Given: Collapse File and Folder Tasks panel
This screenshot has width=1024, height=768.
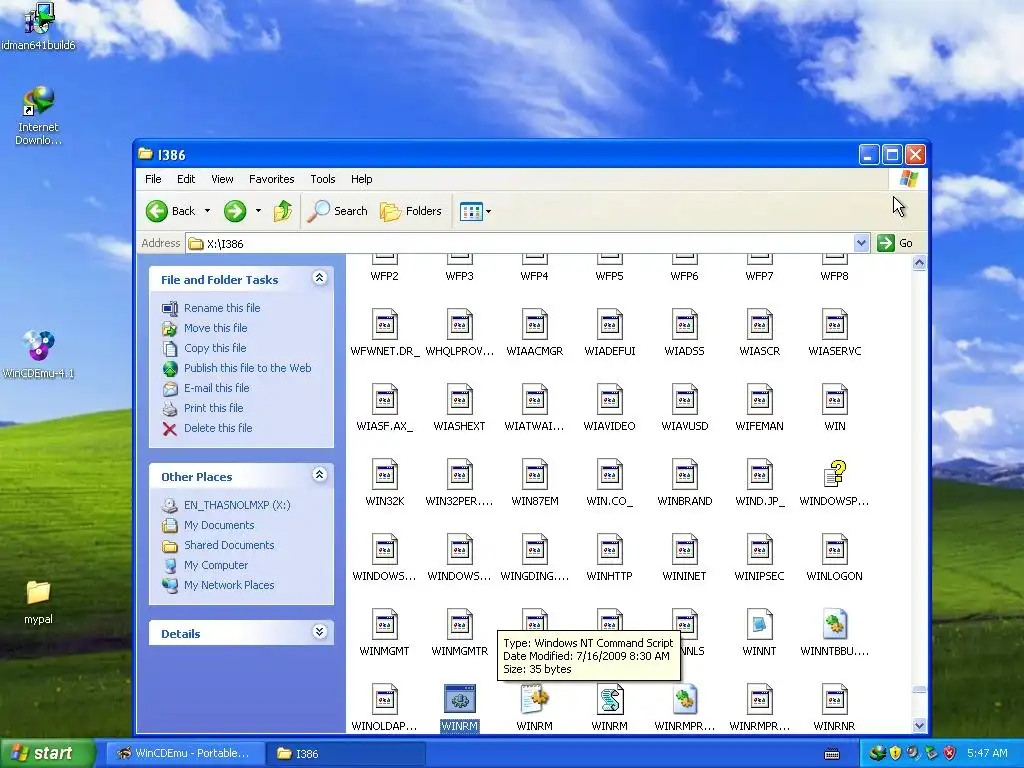Looking at the screenshot, I should 319,278.
